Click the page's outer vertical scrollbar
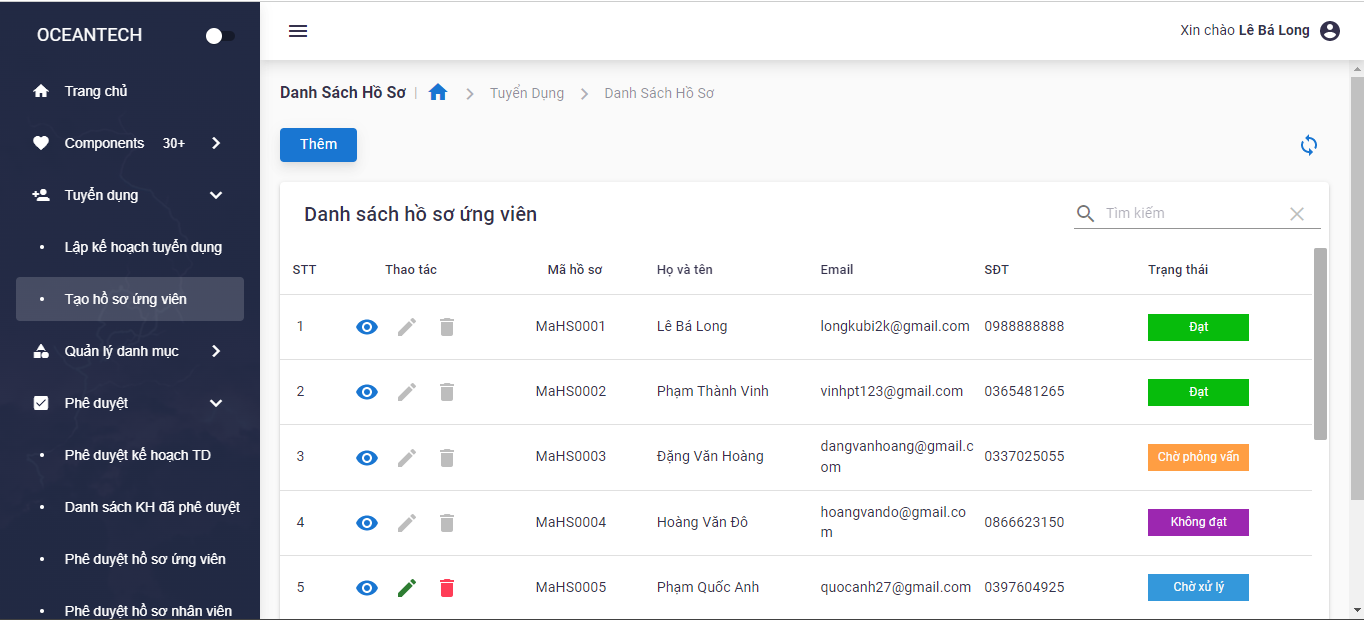Viewport: 1364px width, 620px height. click(1356, 288)
